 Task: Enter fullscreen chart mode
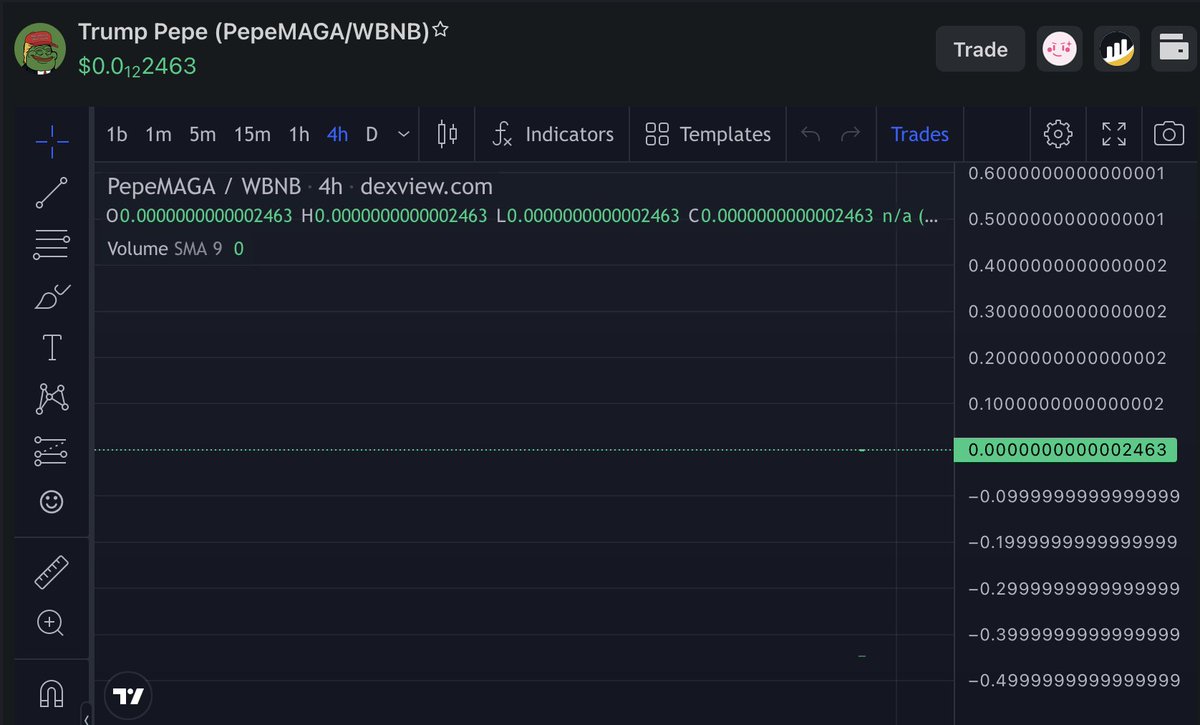pos(1113,134)
